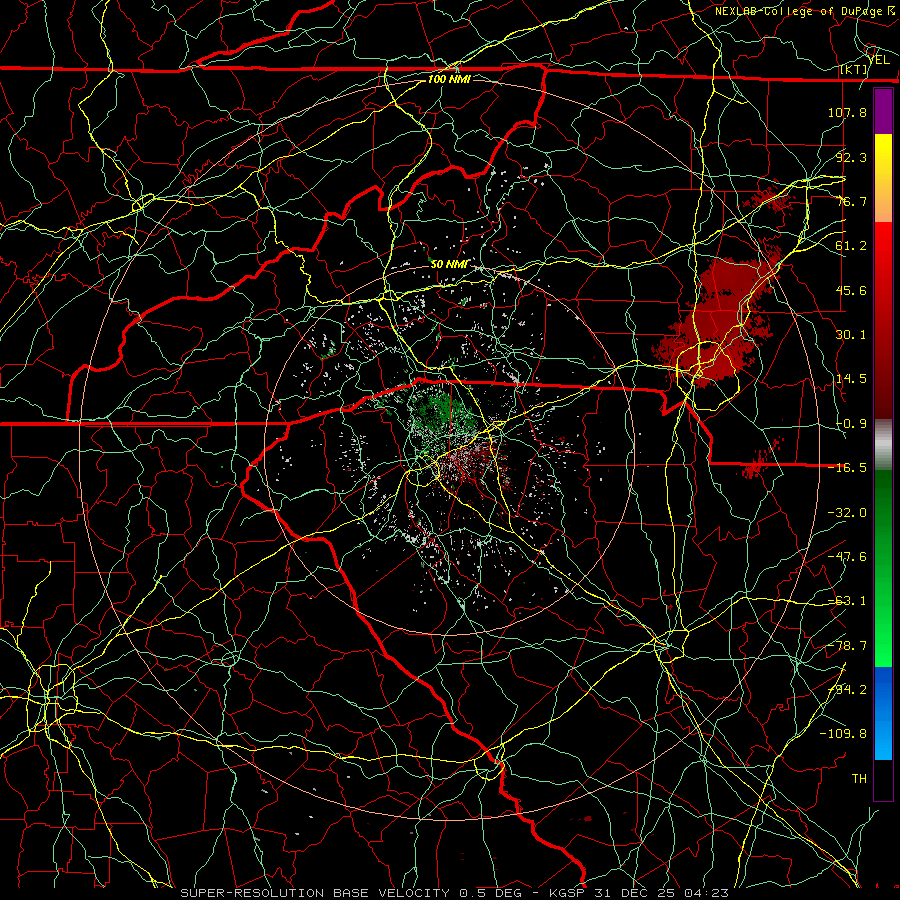Click the -16.5 scale value
Screen dimensions: 900x900
(847, 468)
